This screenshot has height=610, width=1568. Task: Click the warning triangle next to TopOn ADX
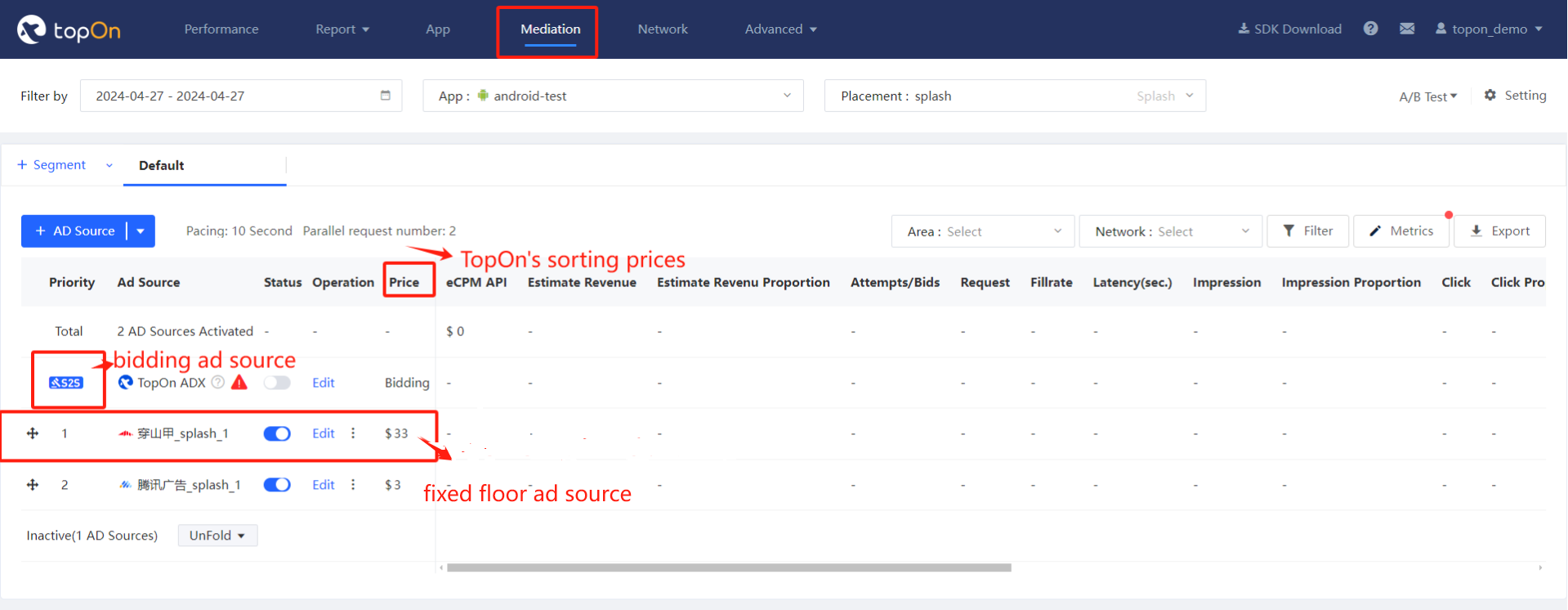(x=239, y=382)
